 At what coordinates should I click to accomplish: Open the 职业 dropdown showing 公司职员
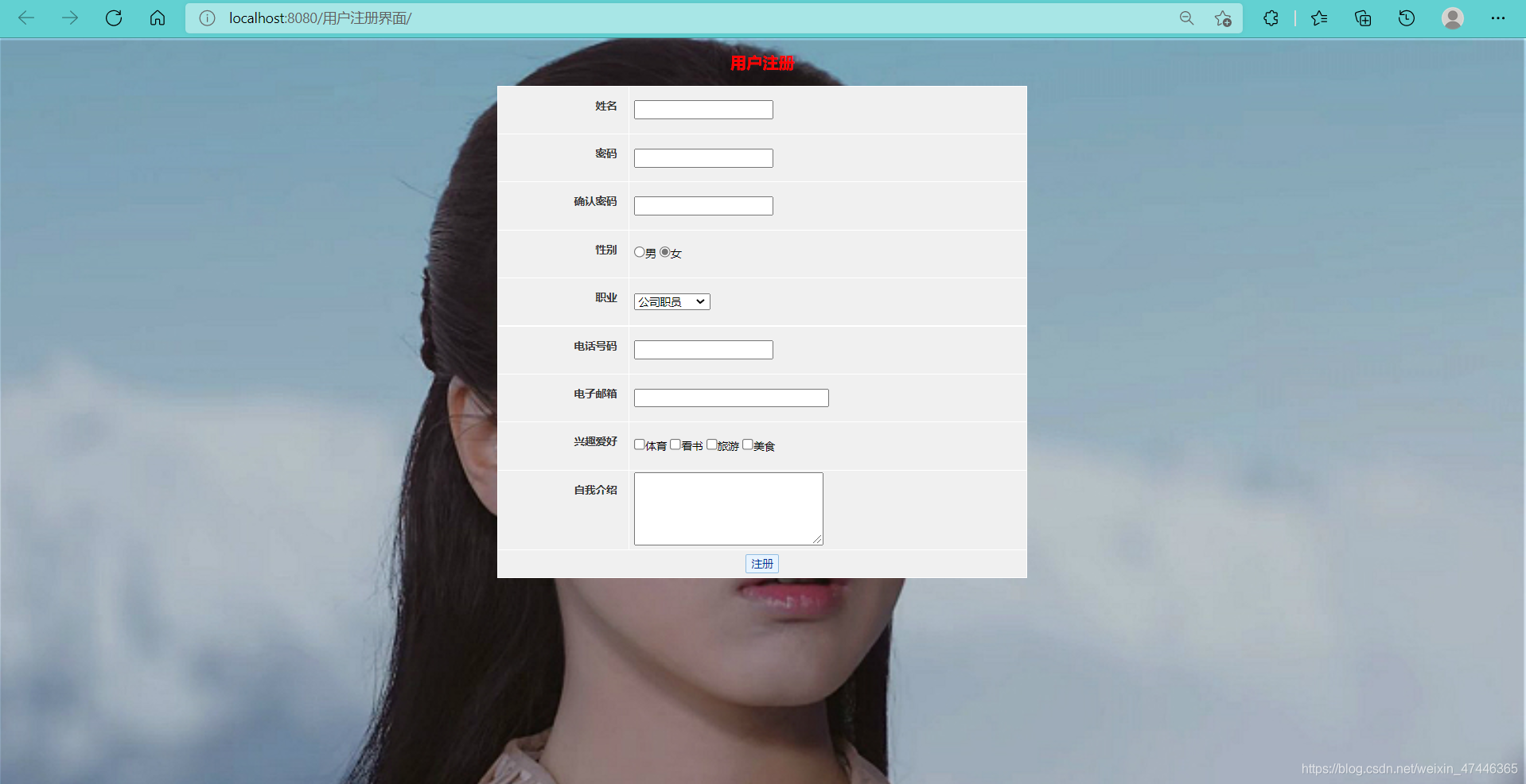click(x=672, y=302)
